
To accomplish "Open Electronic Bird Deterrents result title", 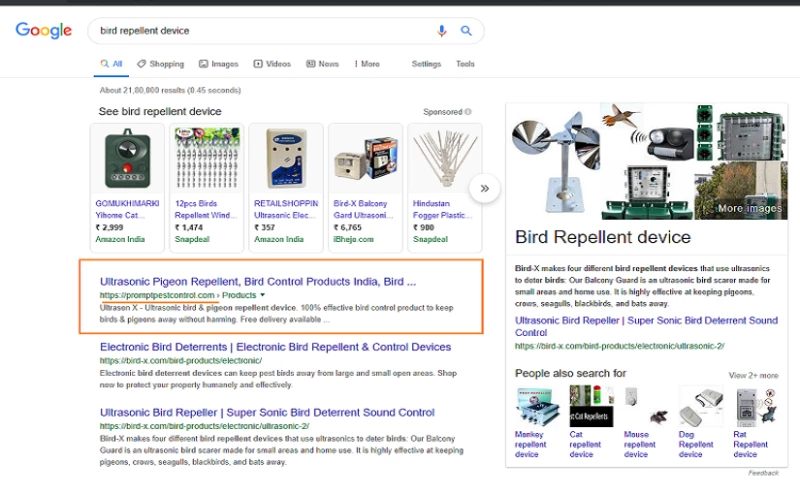I will [276, 347].
